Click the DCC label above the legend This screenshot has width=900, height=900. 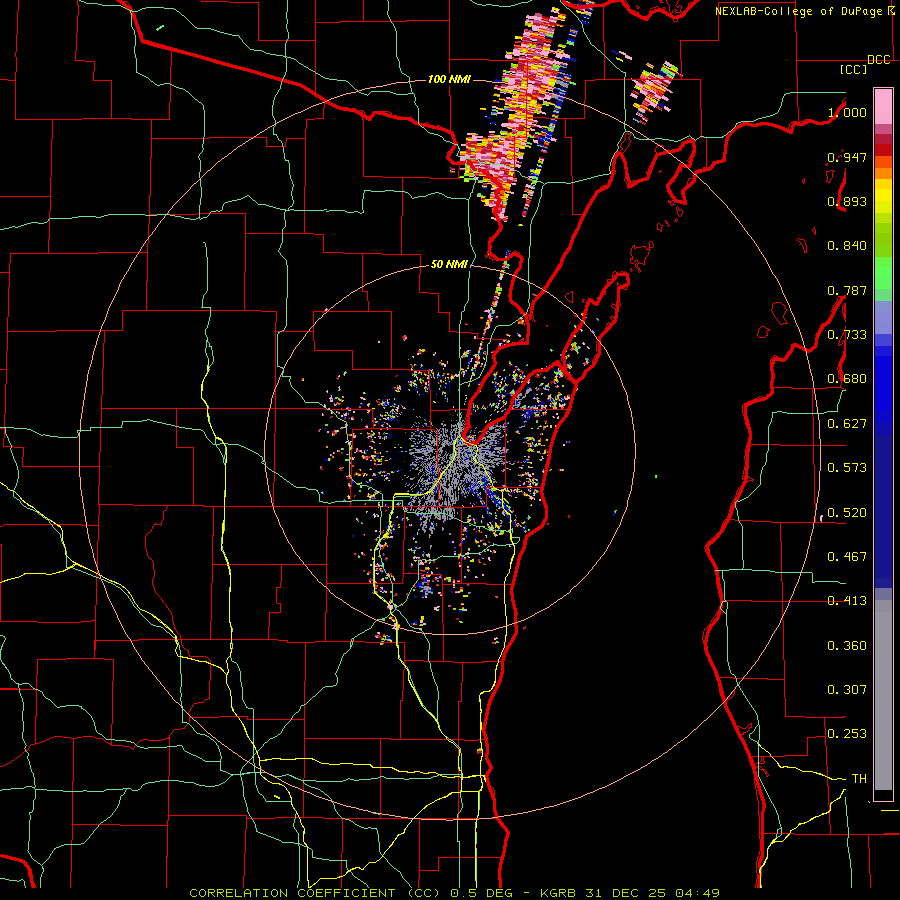(879, 60)
